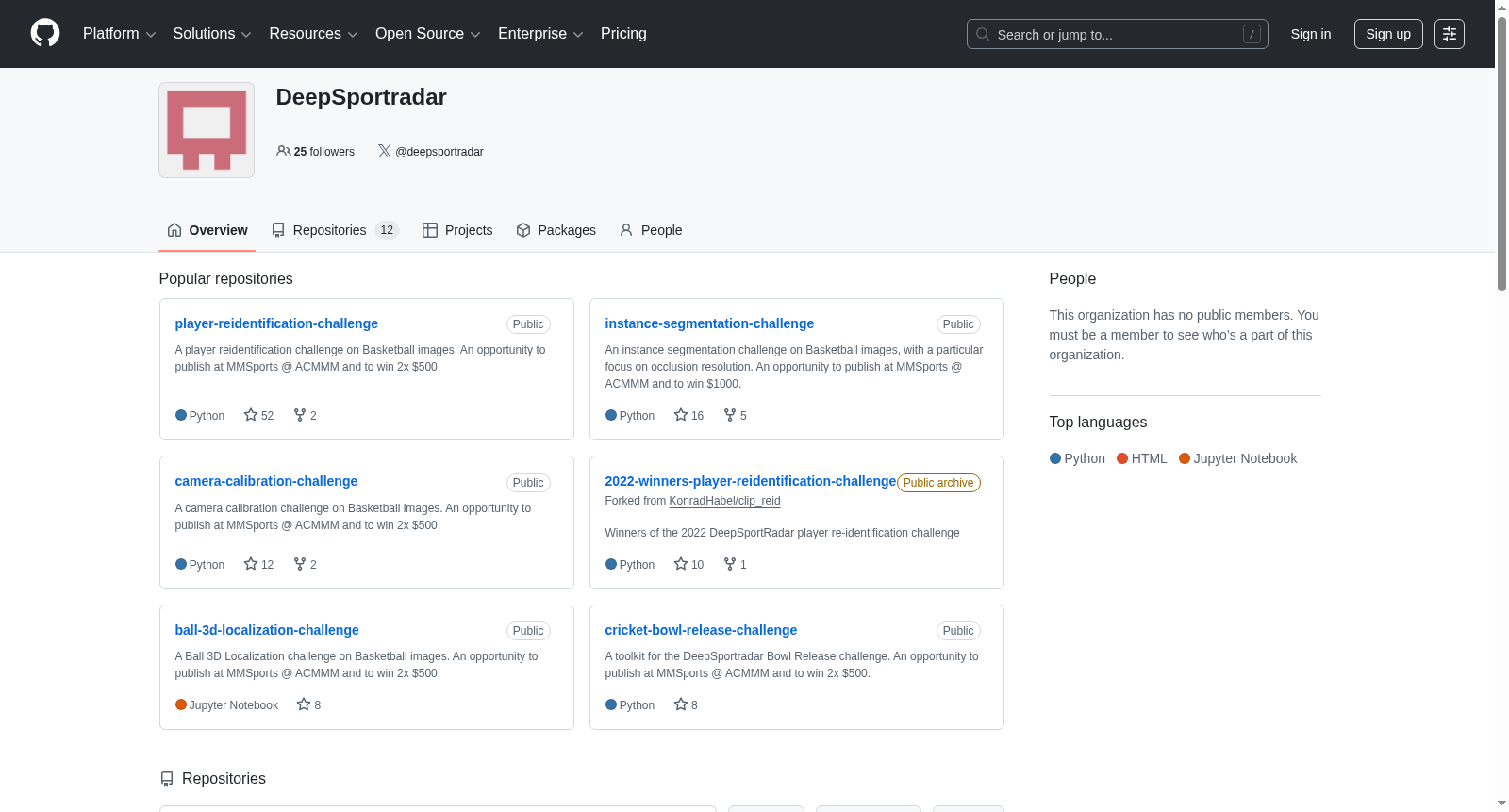Follow the KonradHabel/clip_reid fork source link
This screenshot has height=812, width=1509.
pyautogui.click(x=724, y=501)
